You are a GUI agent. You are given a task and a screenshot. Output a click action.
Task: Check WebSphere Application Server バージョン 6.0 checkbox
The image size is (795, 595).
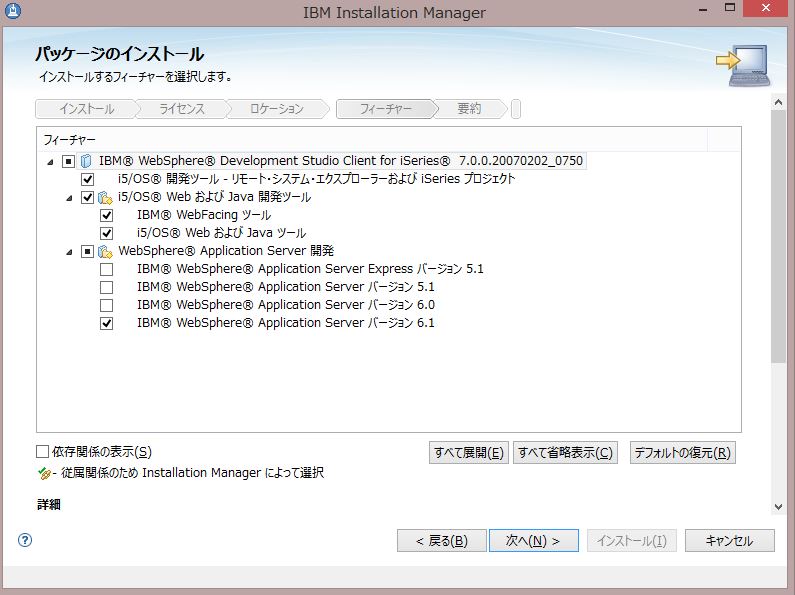106,306
